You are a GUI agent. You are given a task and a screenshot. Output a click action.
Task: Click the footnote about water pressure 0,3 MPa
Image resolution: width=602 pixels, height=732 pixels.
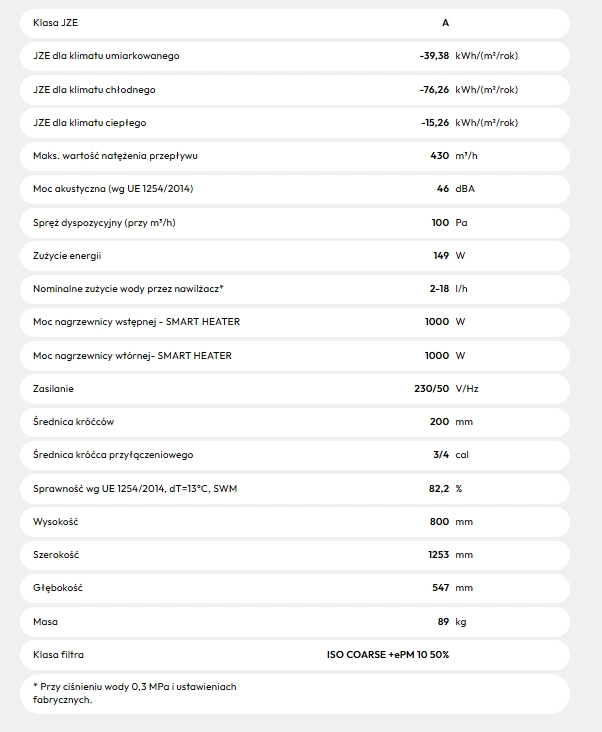[x=134, y=693]
